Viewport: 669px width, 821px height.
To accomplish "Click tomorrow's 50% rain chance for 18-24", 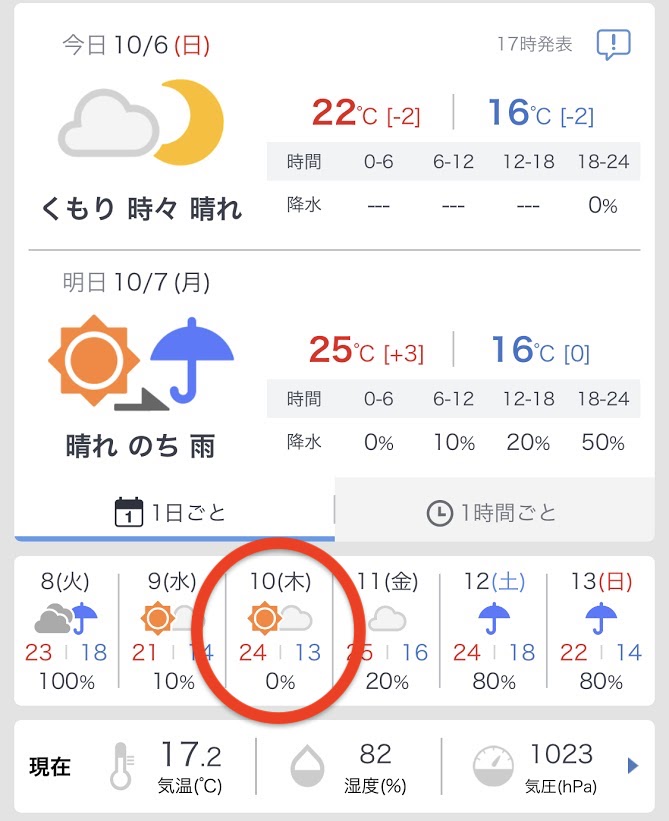I will pyautogui.click(x=603, y=443).
